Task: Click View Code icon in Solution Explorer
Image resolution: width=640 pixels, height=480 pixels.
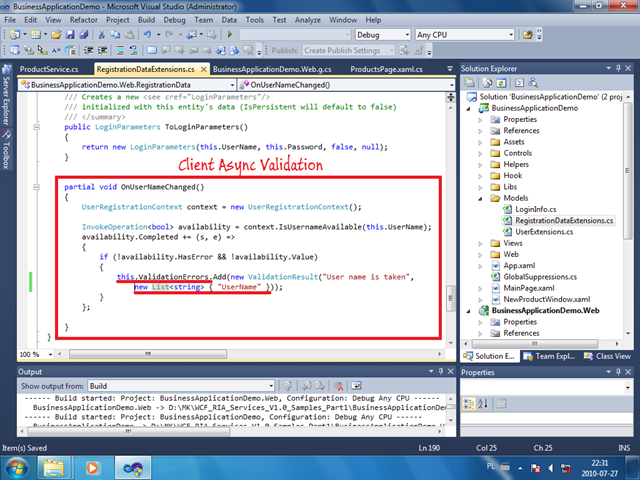Action: click(x=519, y=83)
